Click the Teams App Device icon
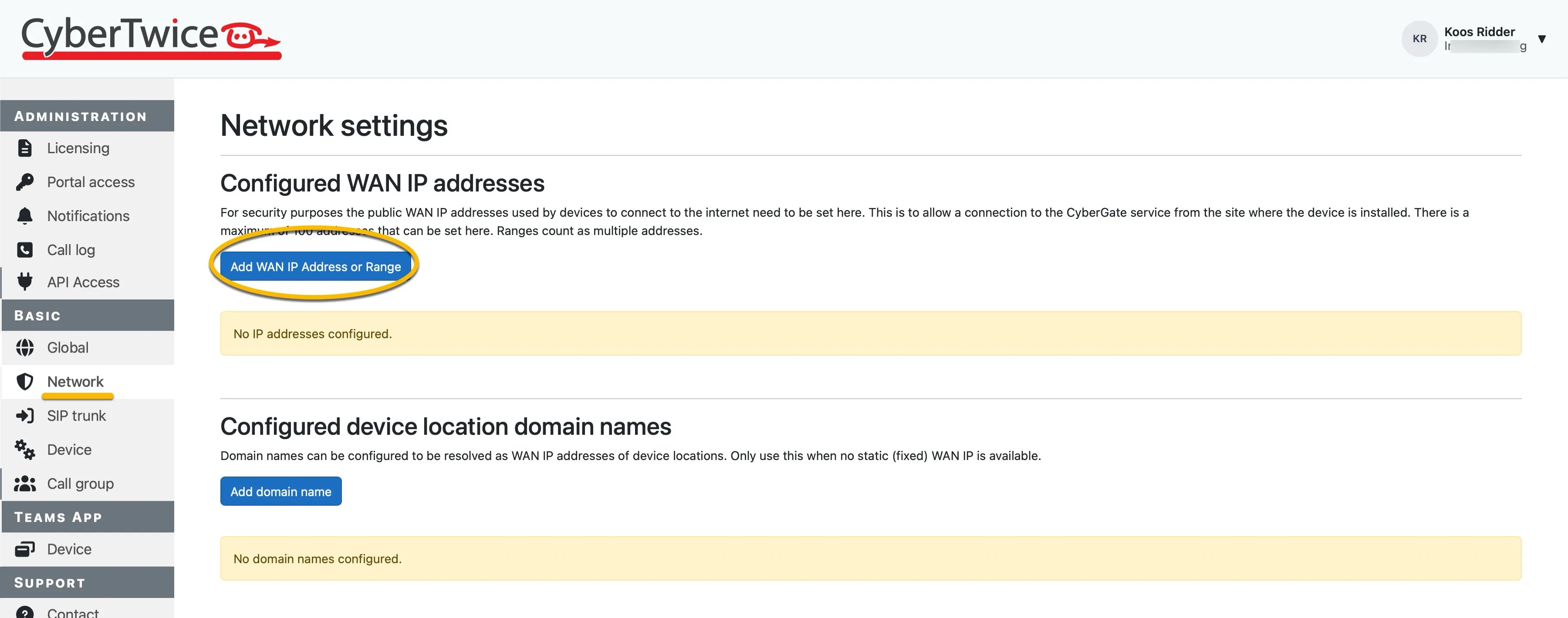 [24, 549]
